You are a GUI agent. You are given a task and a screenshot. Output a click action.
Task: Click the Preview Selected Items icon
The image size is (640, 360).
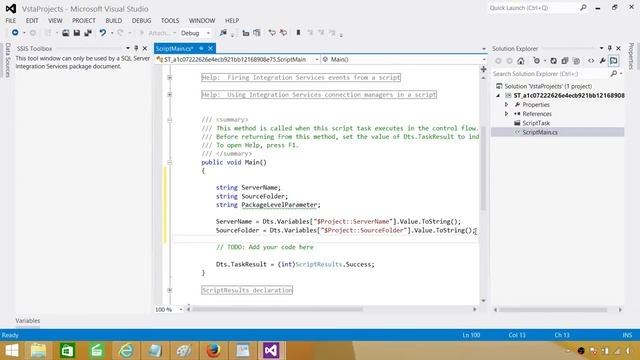tap(614, 61)
